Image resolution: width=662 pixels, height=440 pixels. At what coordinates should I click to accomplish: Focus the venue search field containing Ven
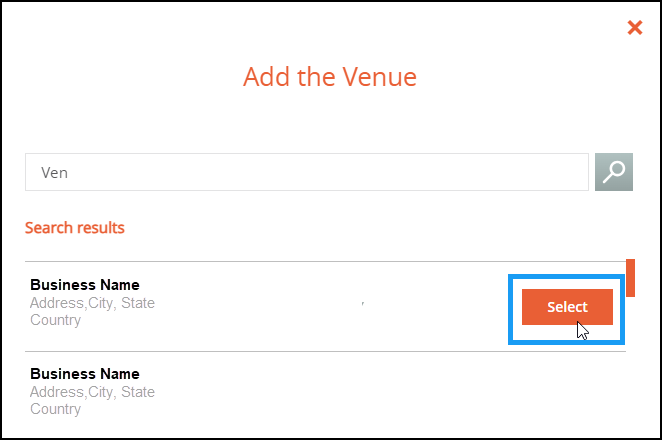[x=307, y=172]
